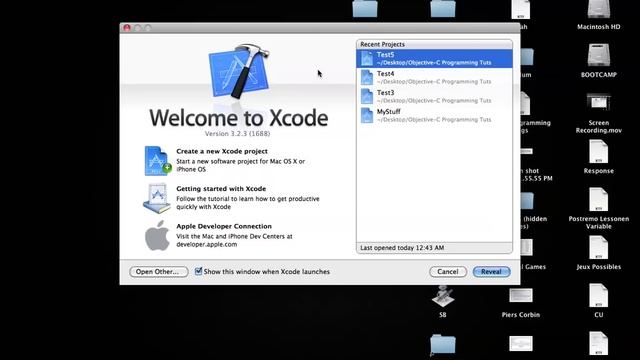Image resolution: width=640 pixels, height=360 pixels.
Task: Click the Cancel button
Action: point(448,272)
